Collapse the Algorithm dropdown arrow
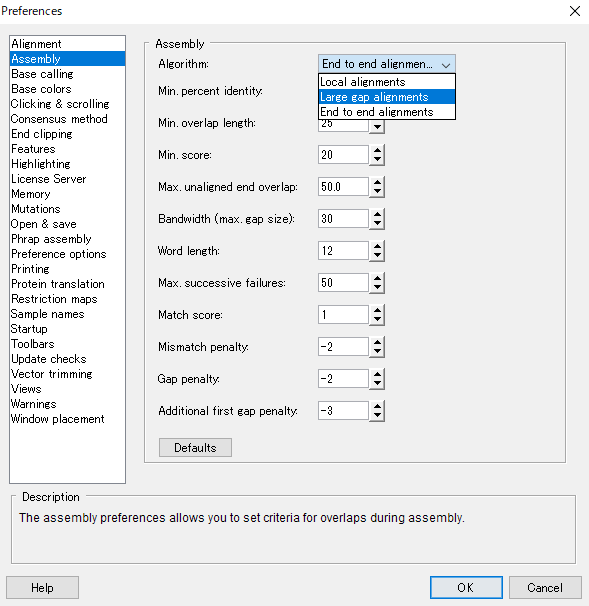 click(x=446, y=65)
